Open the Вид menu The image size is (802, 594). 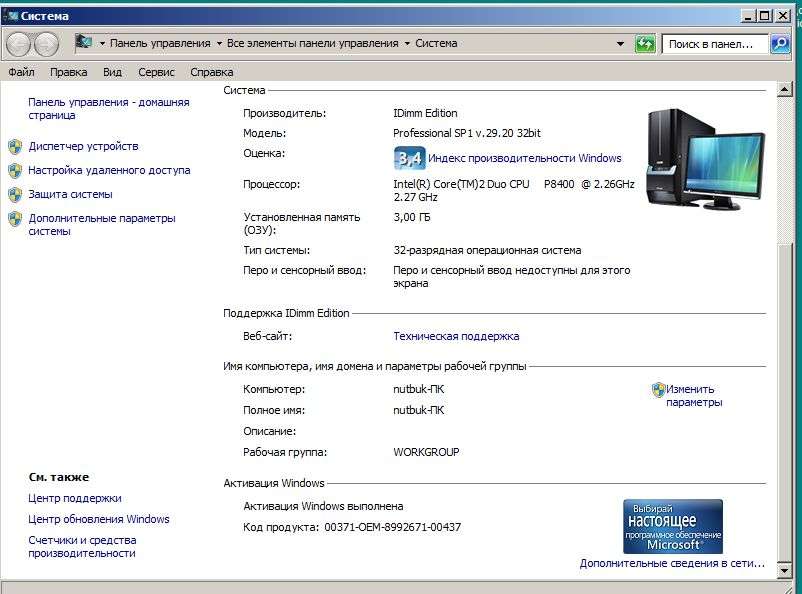pos(112,72)
